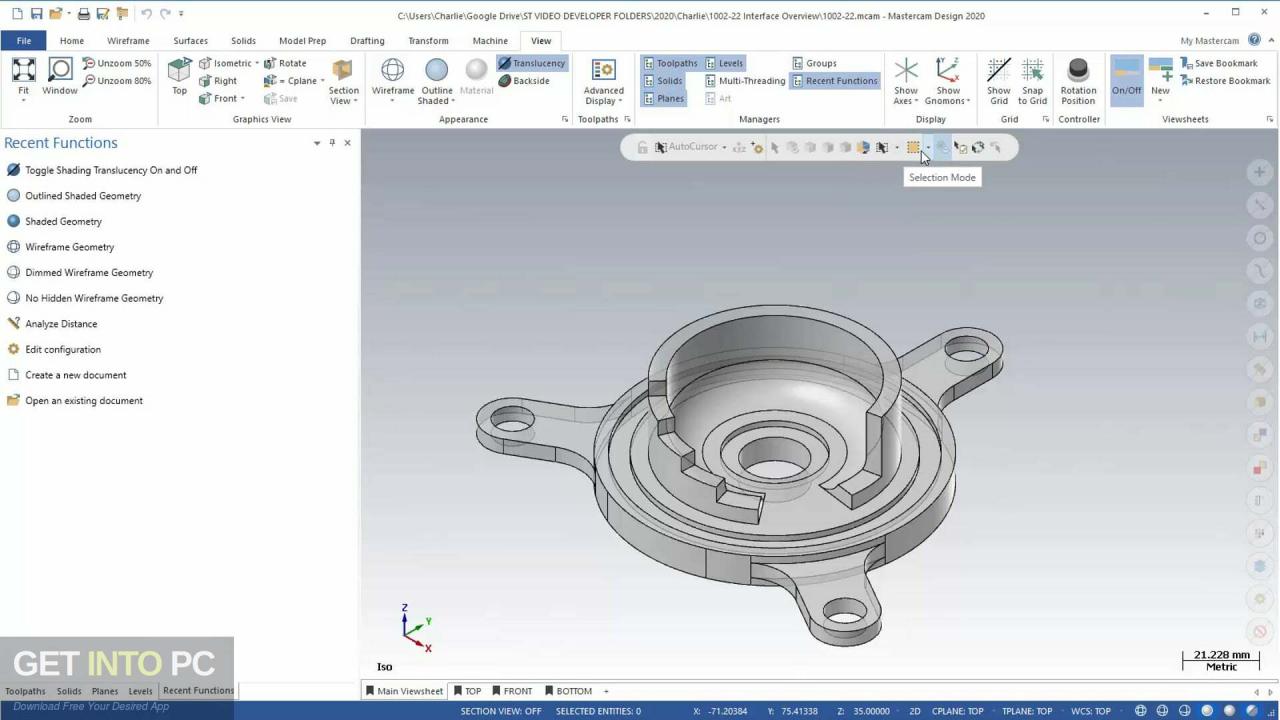Open Isometric view dropdown
The width and height of the screenshot is (1280, 720).
tap(256, 63)
